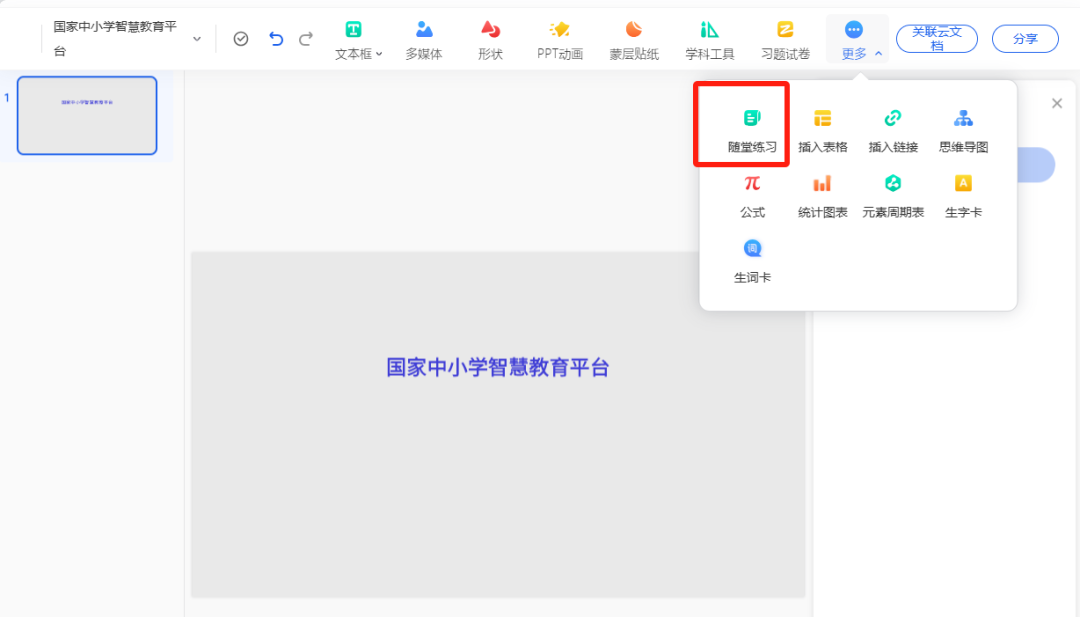The height and width of the screenshot is (617, 1080).
Task: Open the 统计图表 chart tool
Action: (x=822, y=196)
